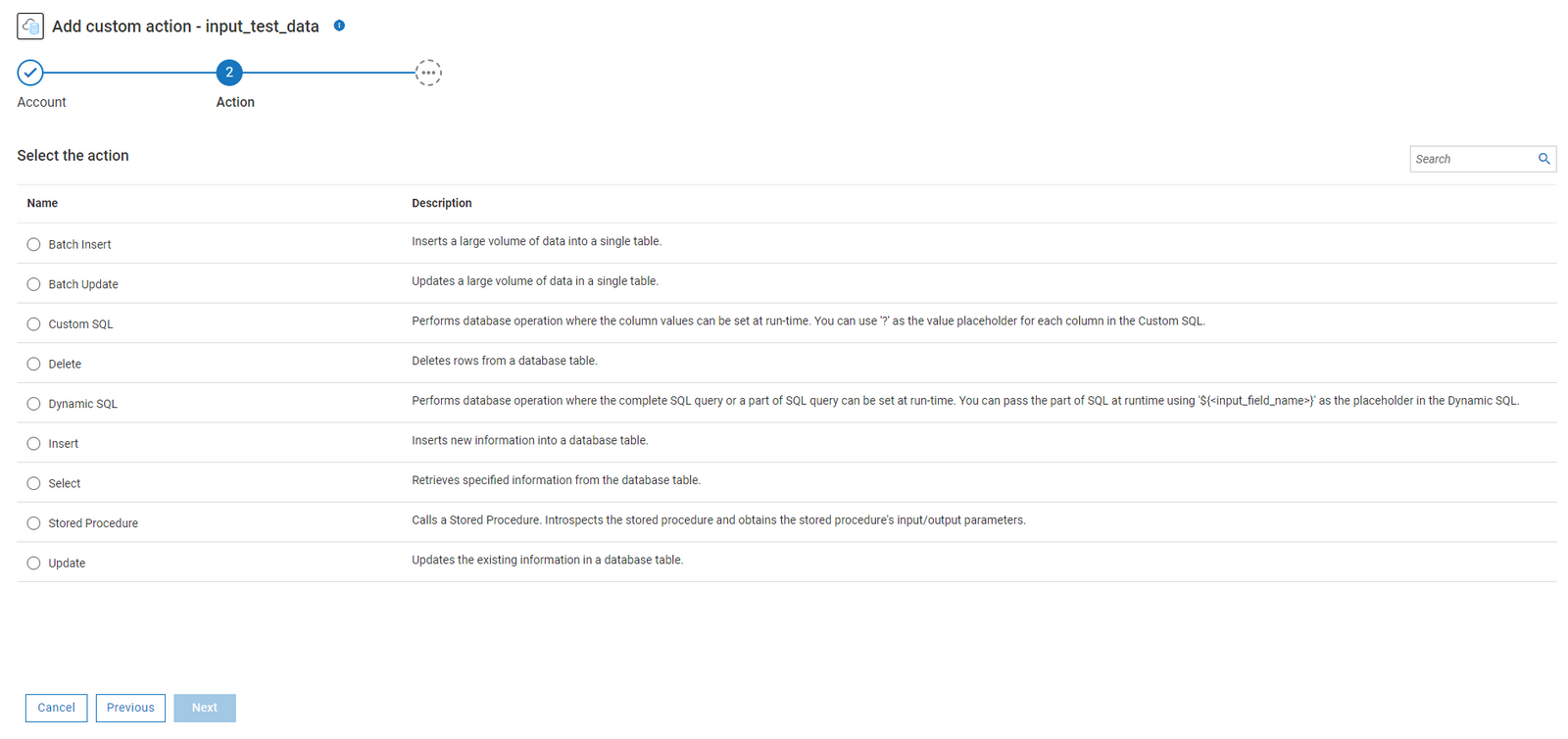This screenshot has width=1568, height=739.
Task: Click the pending third step ellipsis icon
Action: click(x=428, y=73)
